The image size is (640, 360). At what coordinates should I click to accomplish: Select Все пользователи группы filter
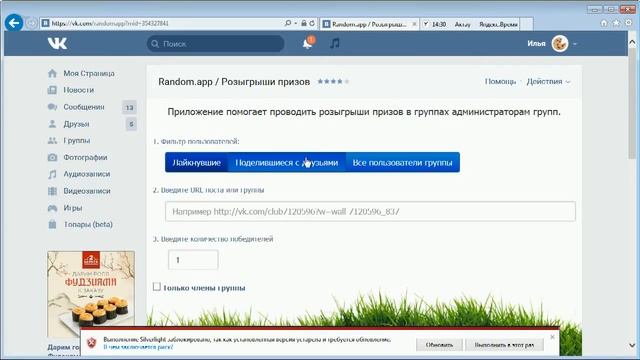pos(402,162)
